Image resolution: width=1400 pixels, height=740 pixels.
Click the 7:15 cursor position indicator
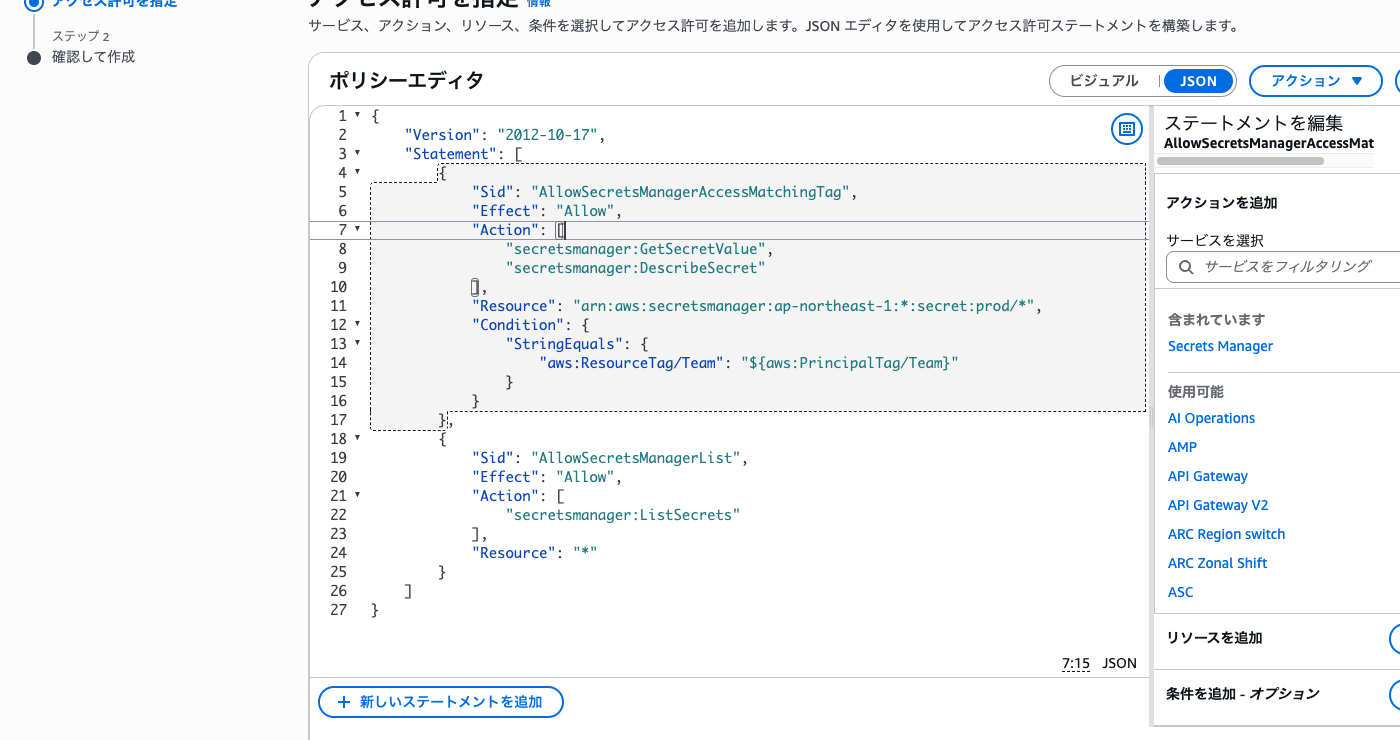pyautogui.click(x=1076, y=663)
